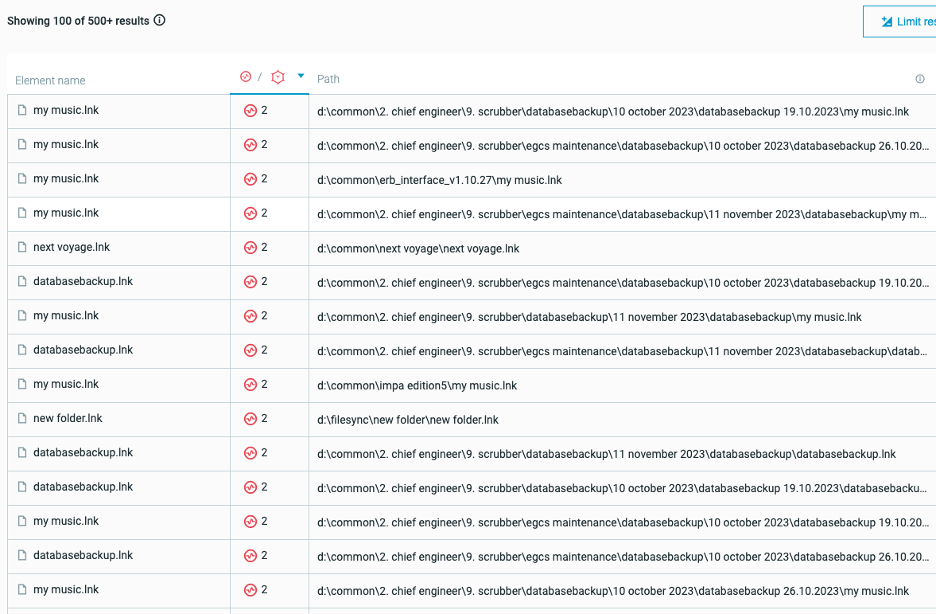Click detection icon in impa edition5 row

pyautogui.click(x=250, y=385)
